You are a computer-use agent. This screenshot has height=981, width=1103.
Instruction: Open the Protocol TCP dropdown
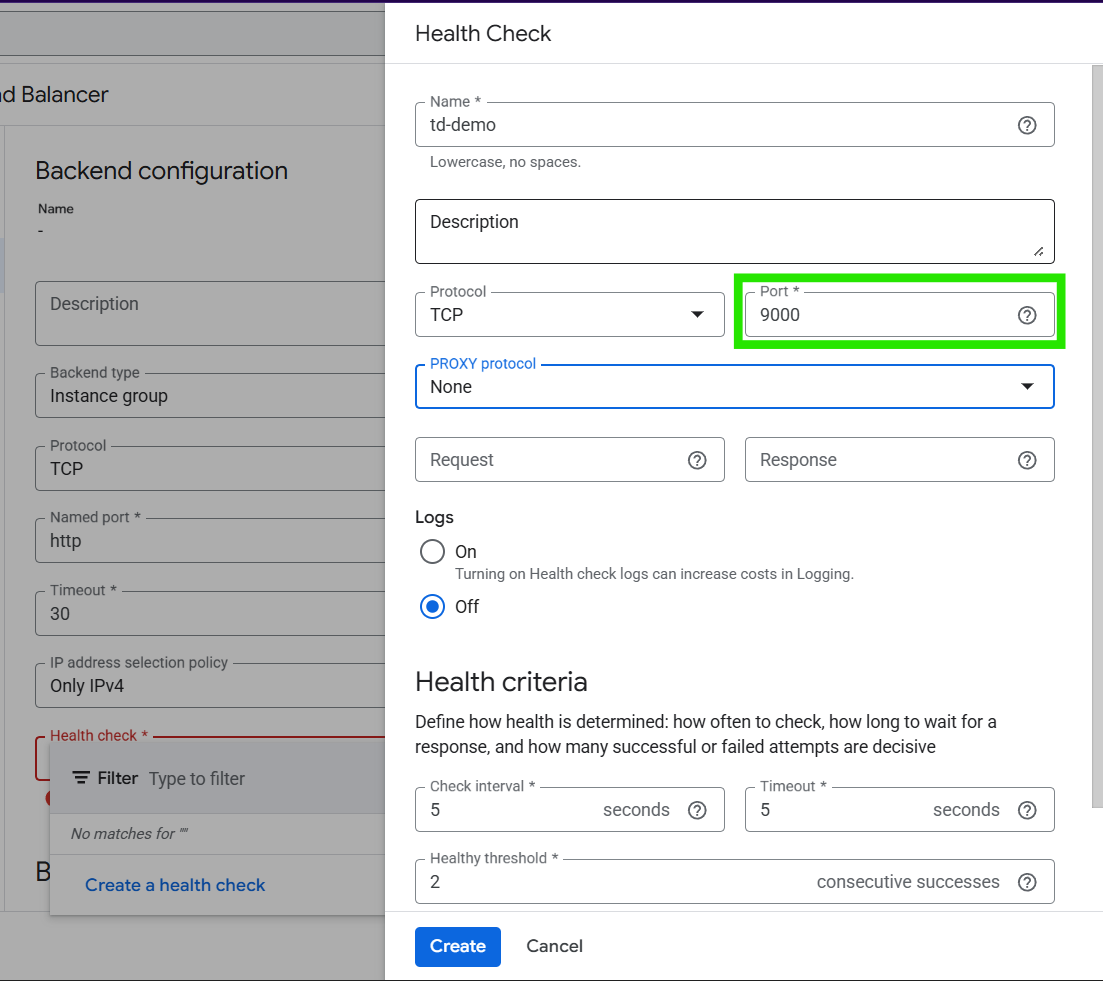pyautogui.click(x=569, y=315)
